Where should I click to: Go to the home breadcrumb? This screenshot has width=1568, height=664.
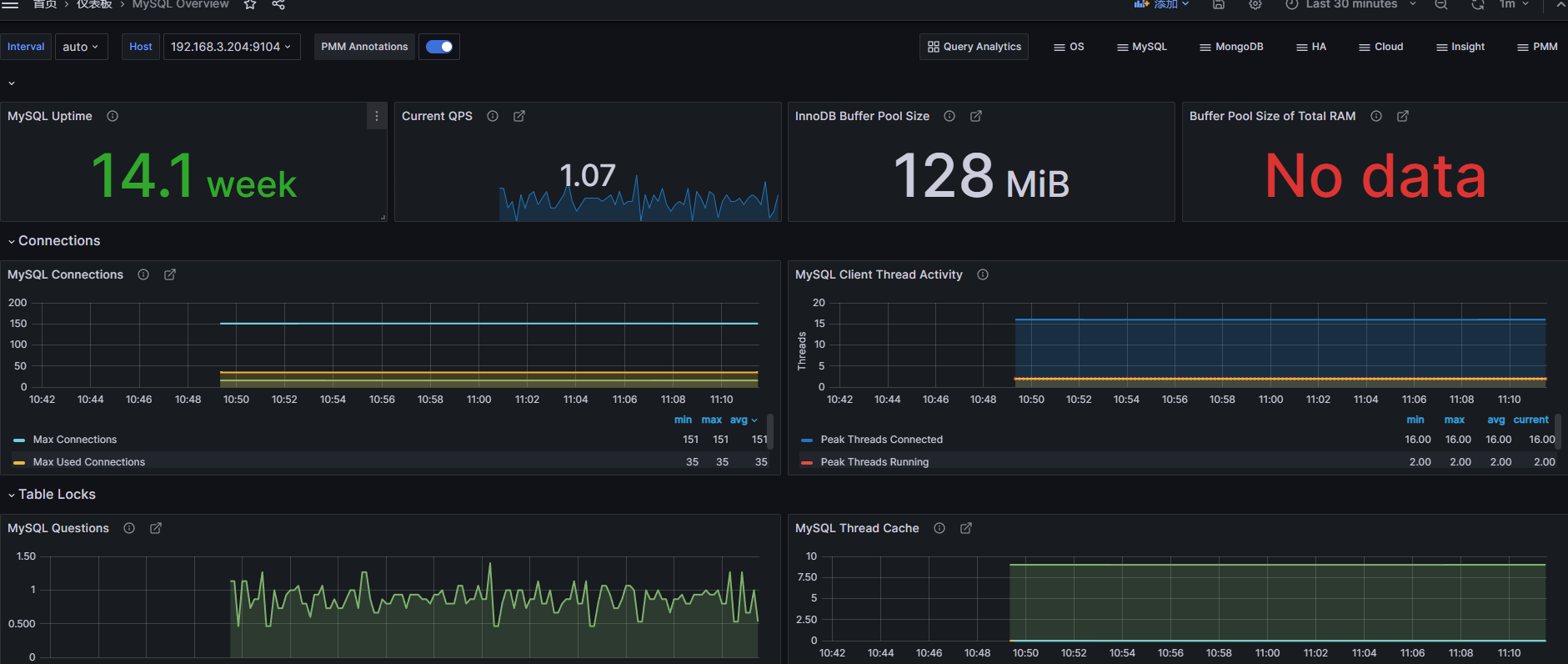[x=45, y=4]
